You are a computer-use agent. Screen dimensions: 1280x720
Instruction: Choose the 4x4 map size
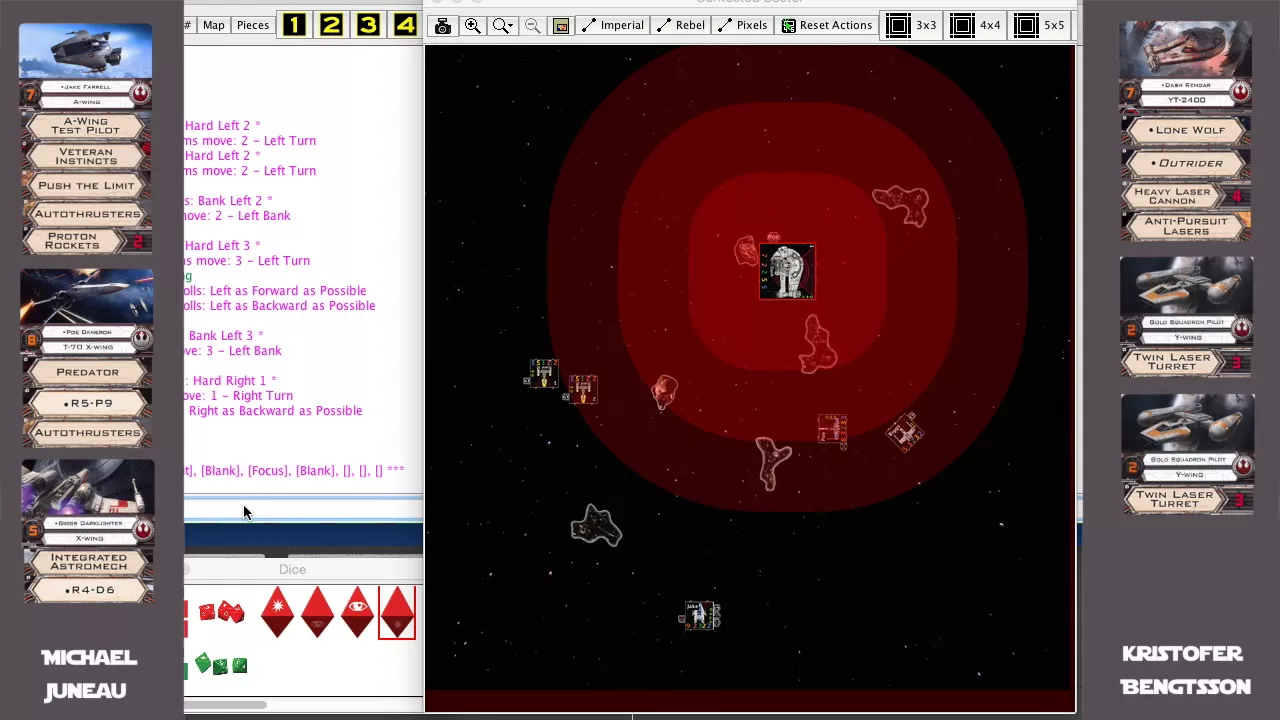click(x=975, y=25)
